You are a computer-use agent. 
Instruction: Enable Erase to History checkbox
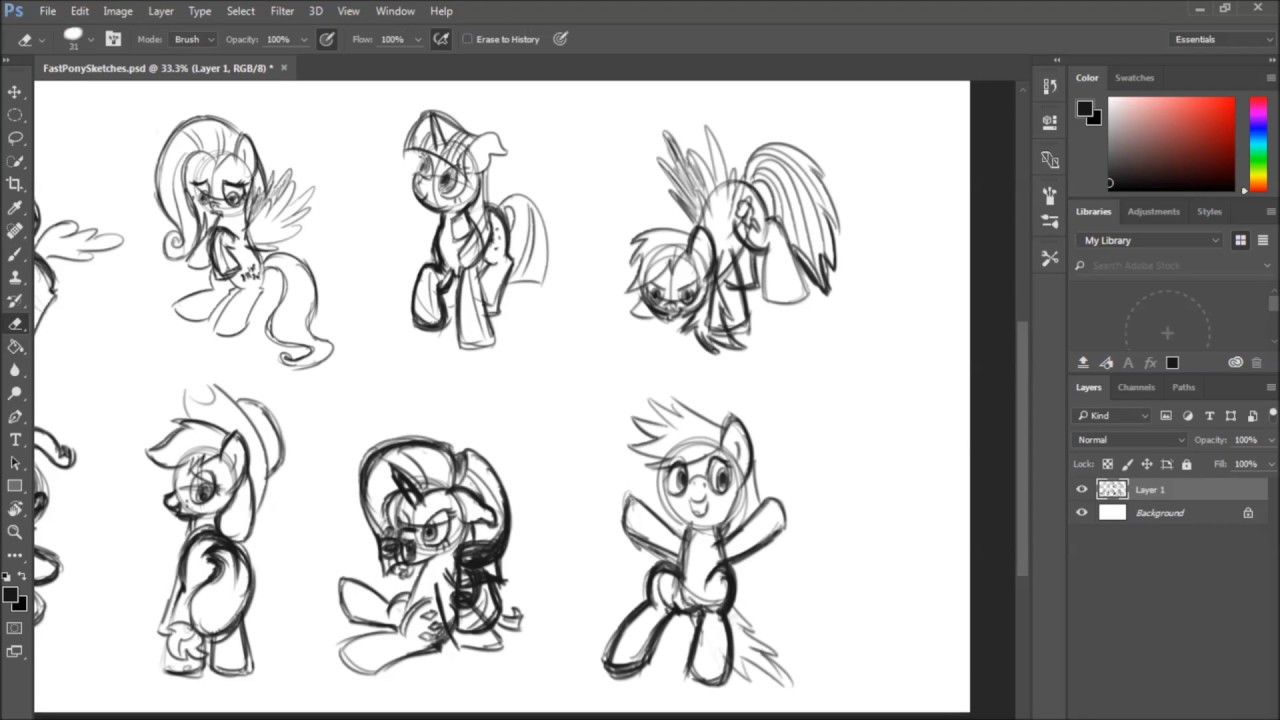[x=467, y=39]
